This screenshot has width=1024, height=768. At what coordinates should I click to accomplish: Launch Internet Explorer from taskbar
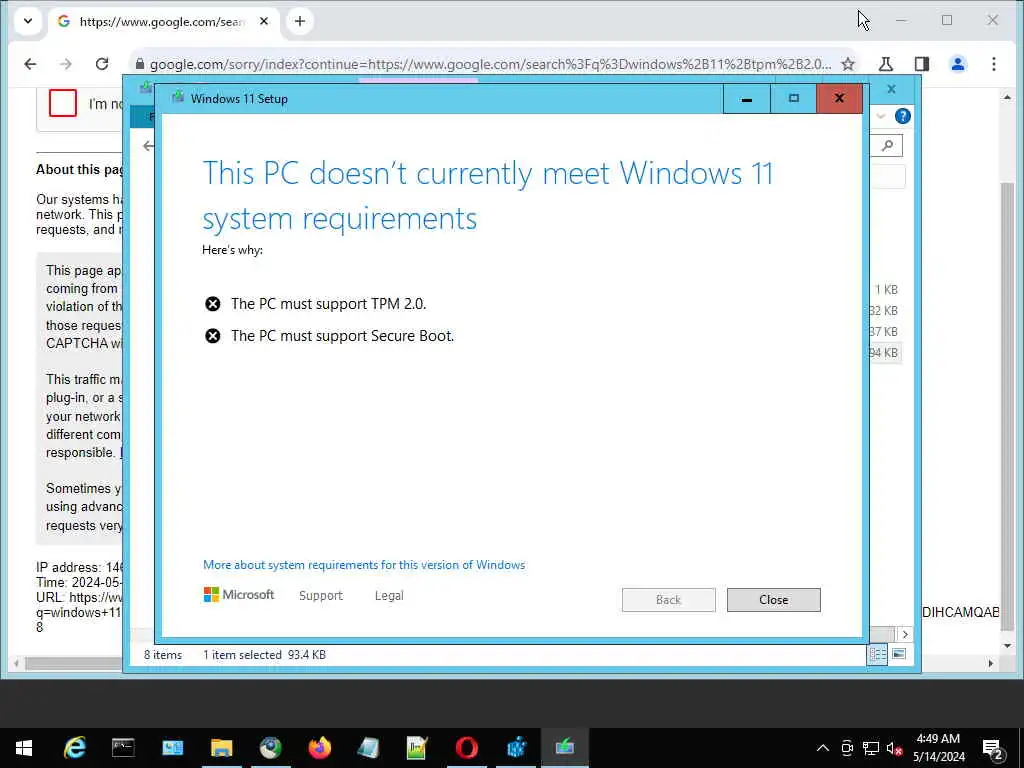(74, 748)
